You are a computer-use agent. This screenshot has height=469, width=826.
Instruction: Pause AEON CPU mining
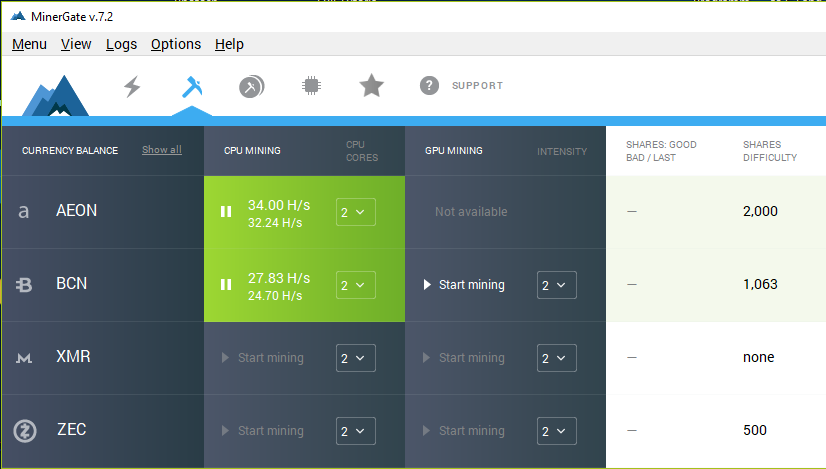226,212
